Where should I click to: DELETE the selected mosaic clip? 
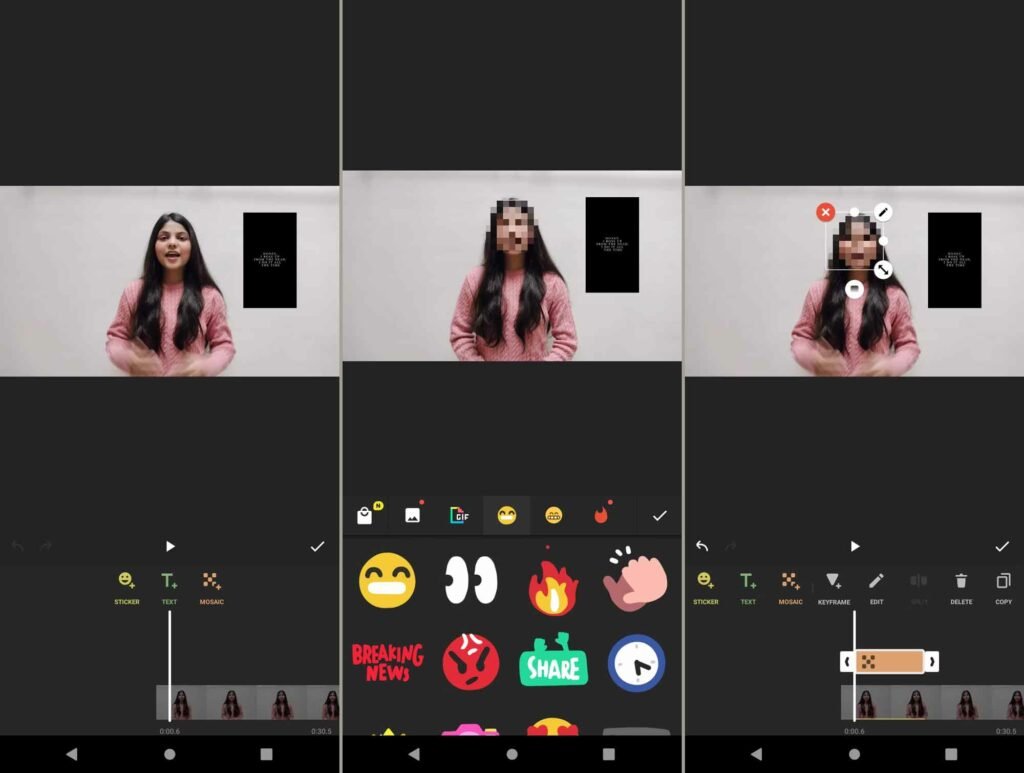(x=961, y=588)
